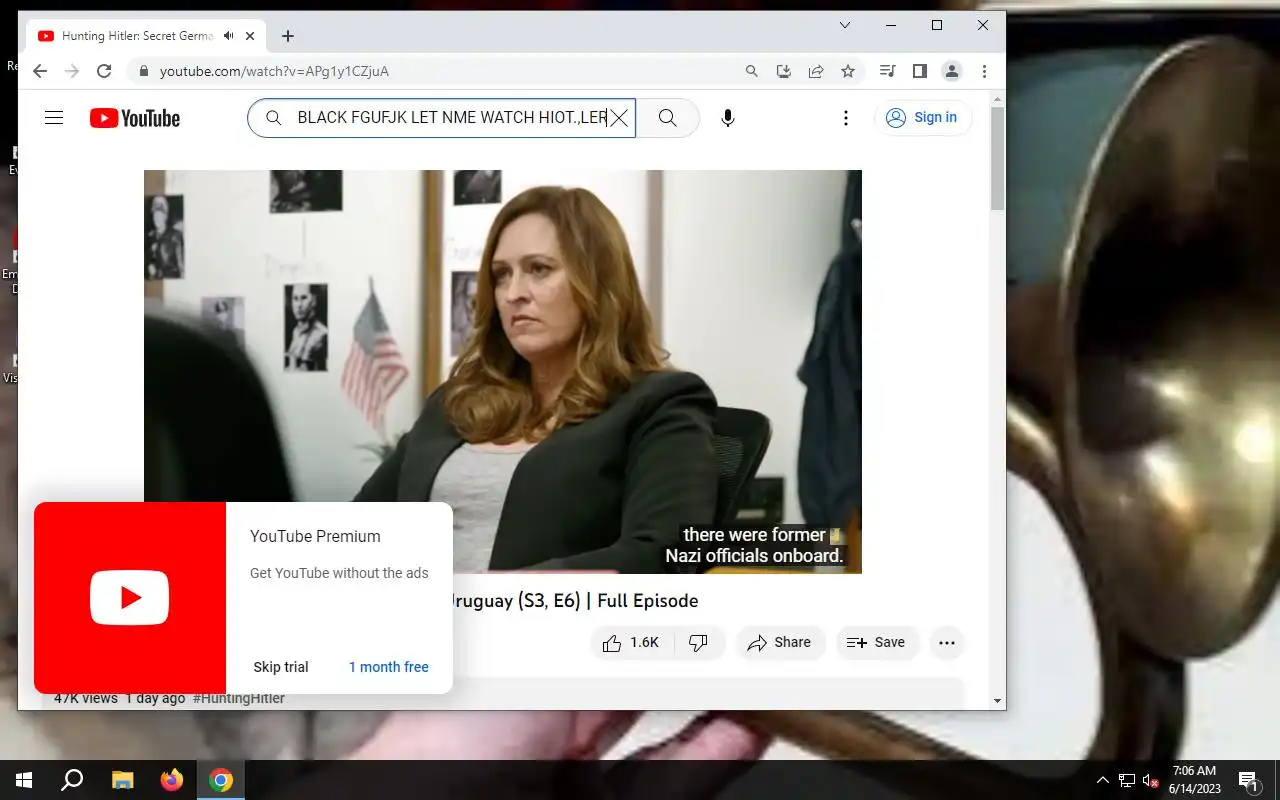Go back in Chrome
1280x800 pixels.
tap(40, 71)
